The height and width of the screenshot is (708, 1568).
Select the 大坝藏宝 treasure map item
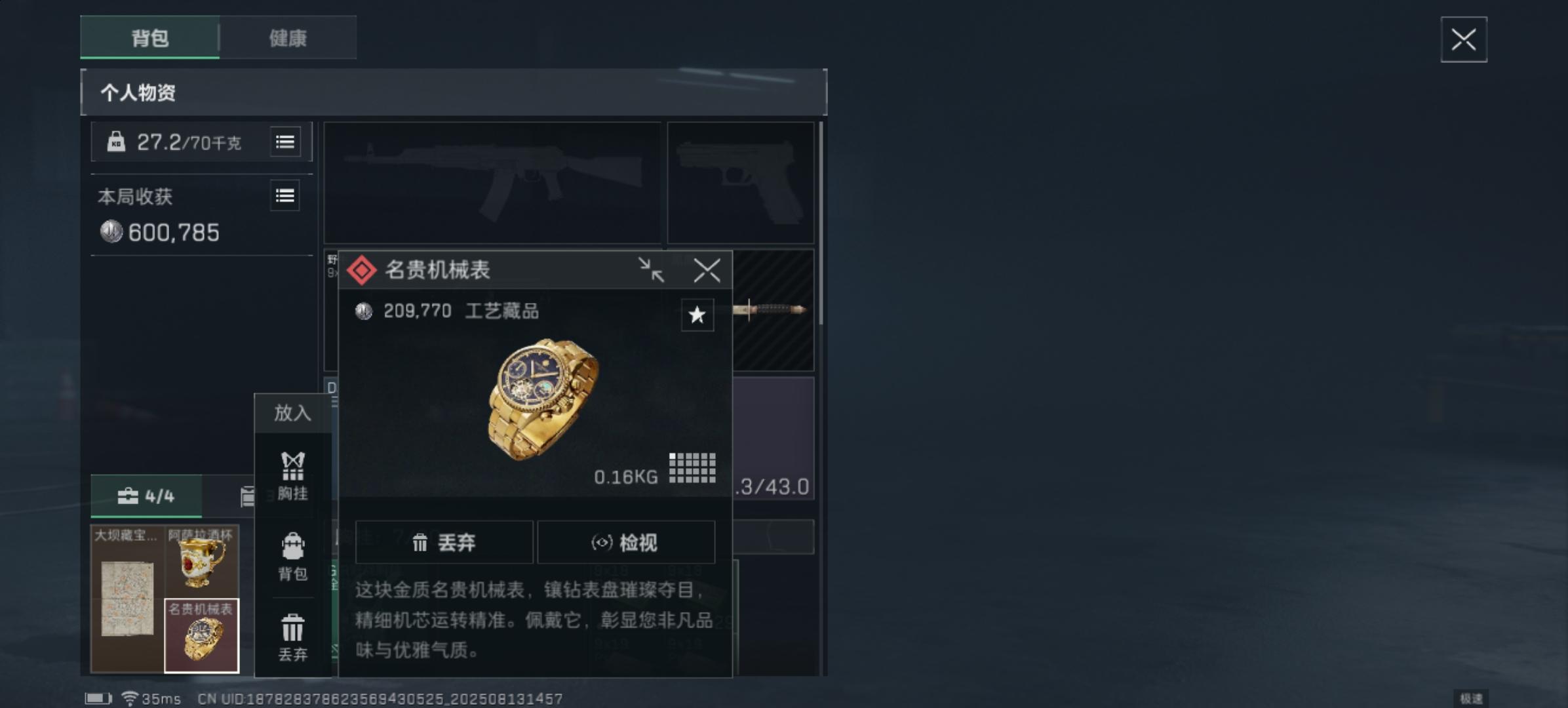(x=127, y=599)
